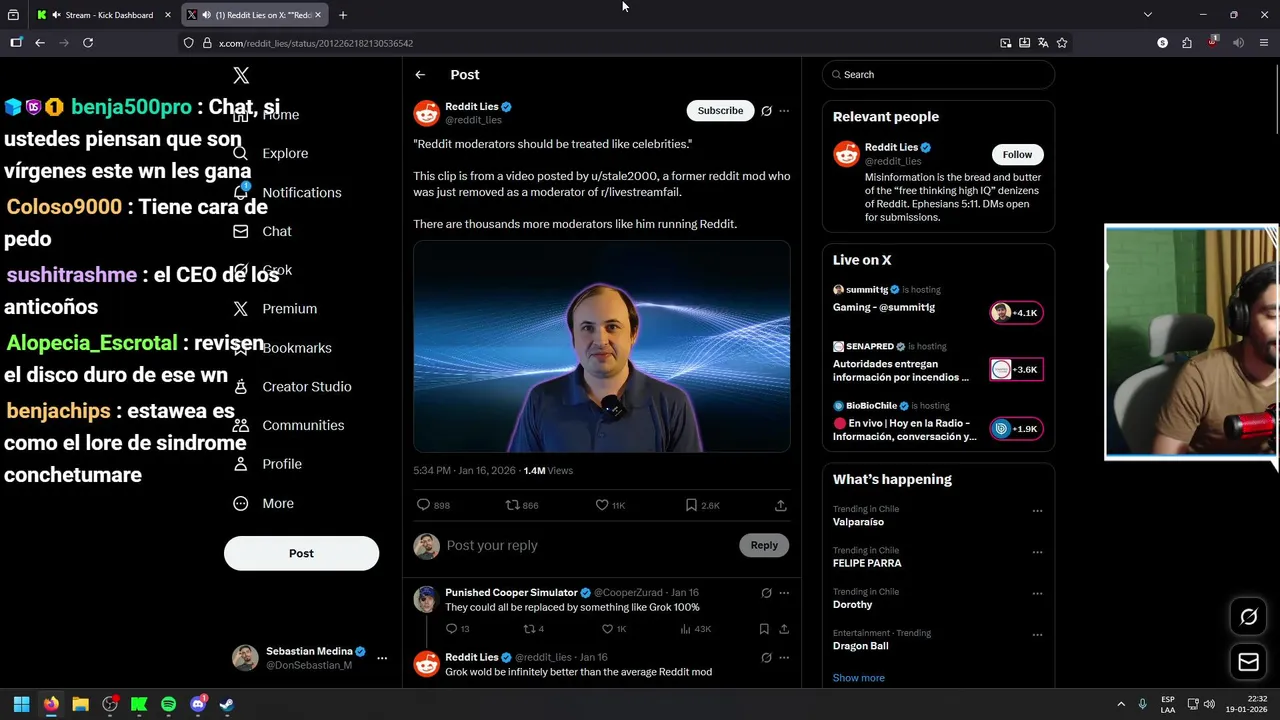Screen dimensions: 1280x720
Task: Open the Dorothy trending topic
Action: 852,605
